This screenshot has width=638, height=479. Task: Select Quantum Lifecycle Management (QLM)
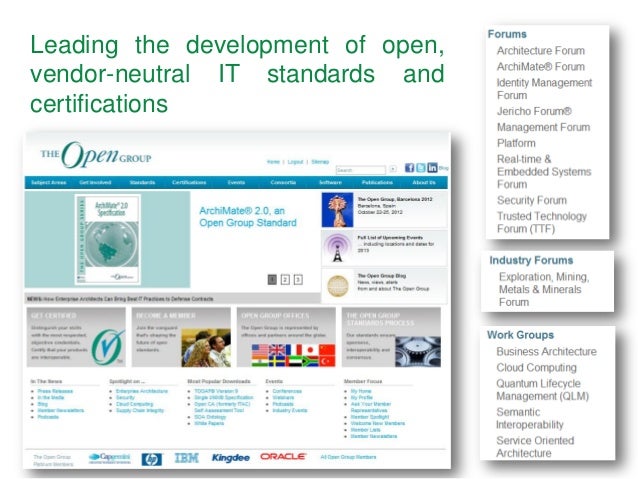(x=542, y=389)
